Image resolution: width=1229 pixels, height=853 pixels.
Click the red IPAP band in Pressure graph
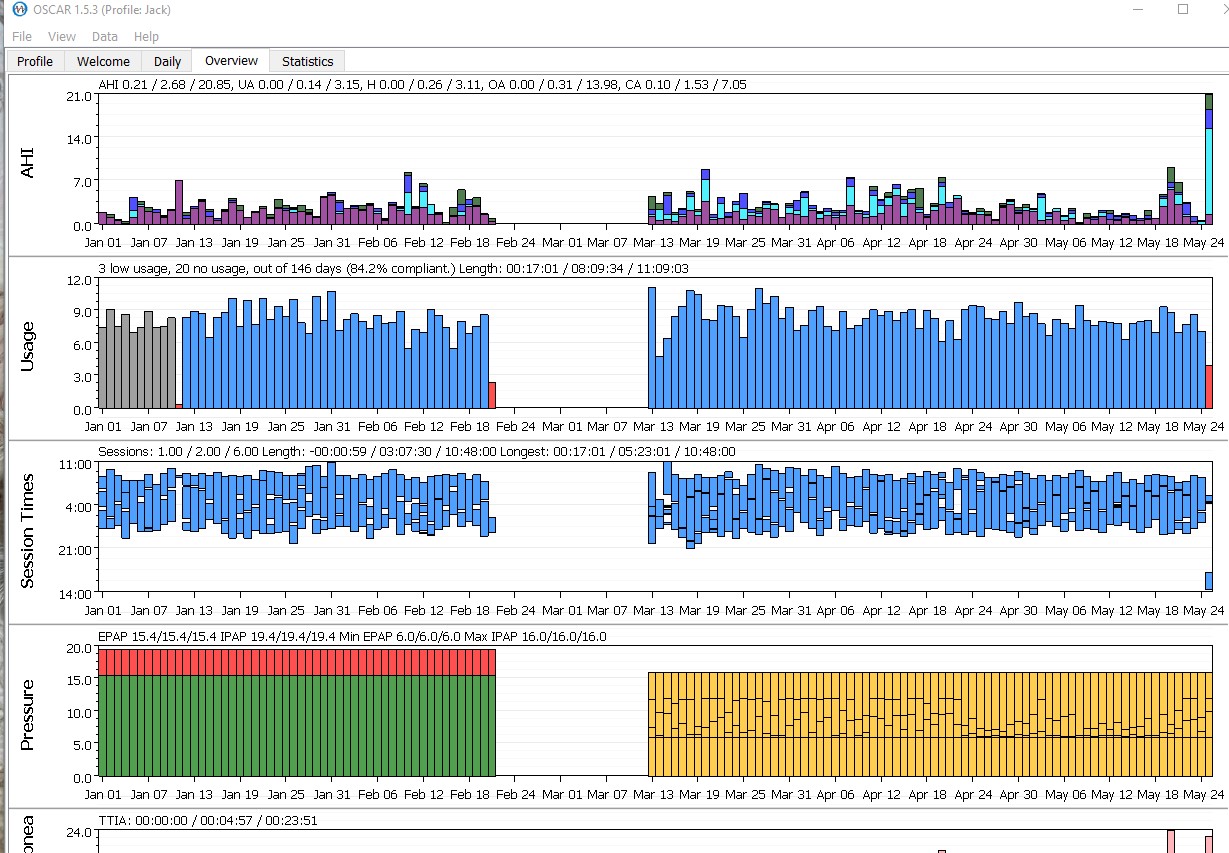point(297,662)
